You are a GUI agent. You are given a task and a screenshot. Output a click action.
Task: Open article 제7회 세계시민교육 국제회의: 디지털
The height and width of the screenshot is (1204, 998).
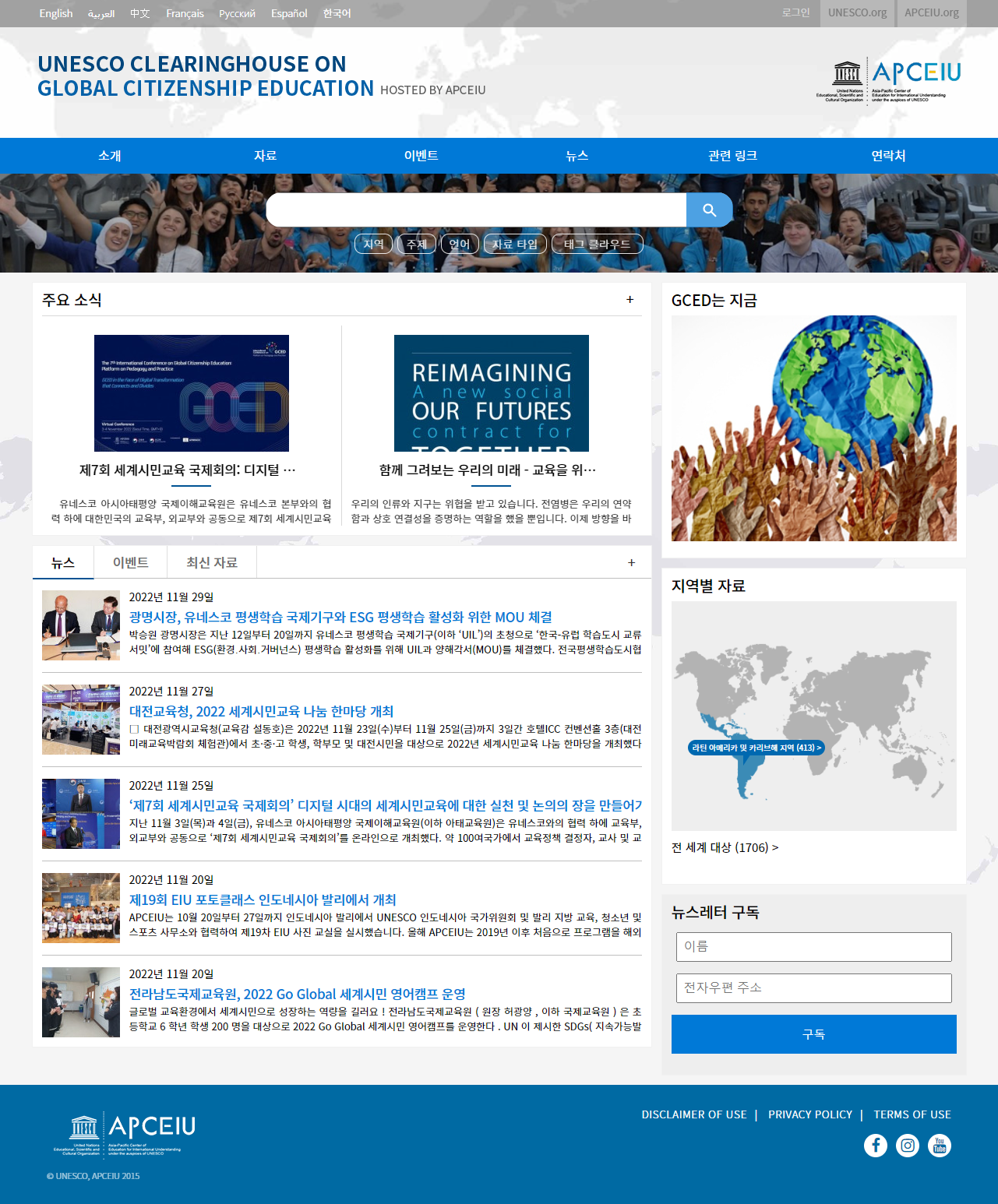coord(187,470)
